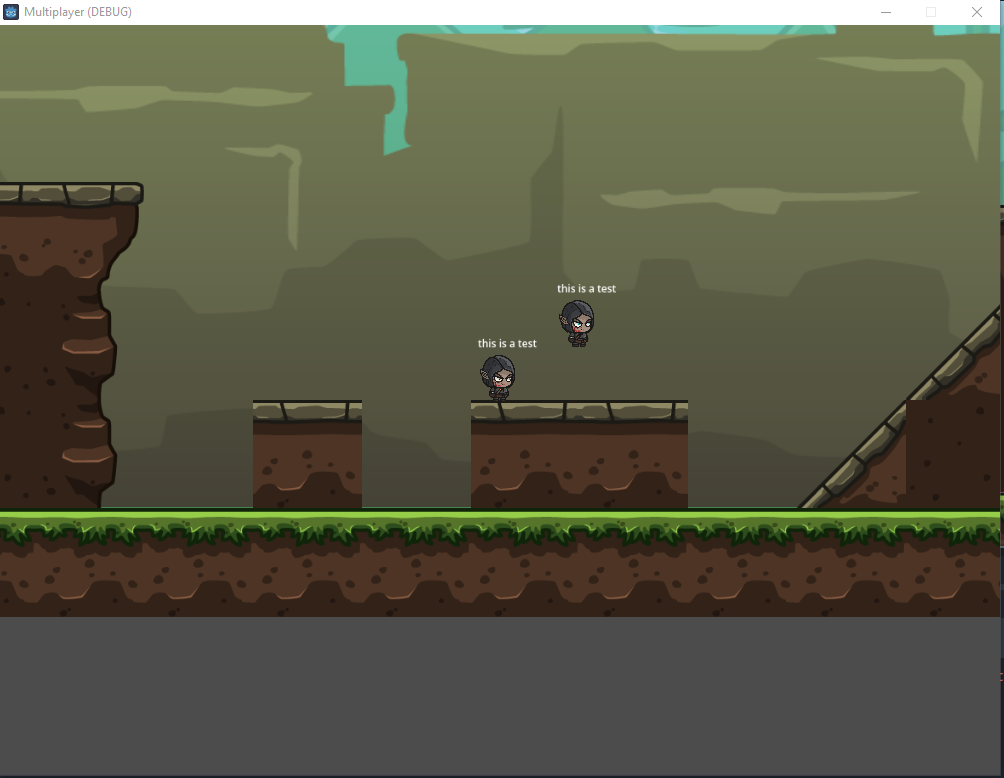1004x778 pixels.
Task: Click the small floating platform on the left
Action: pos(307,450)
